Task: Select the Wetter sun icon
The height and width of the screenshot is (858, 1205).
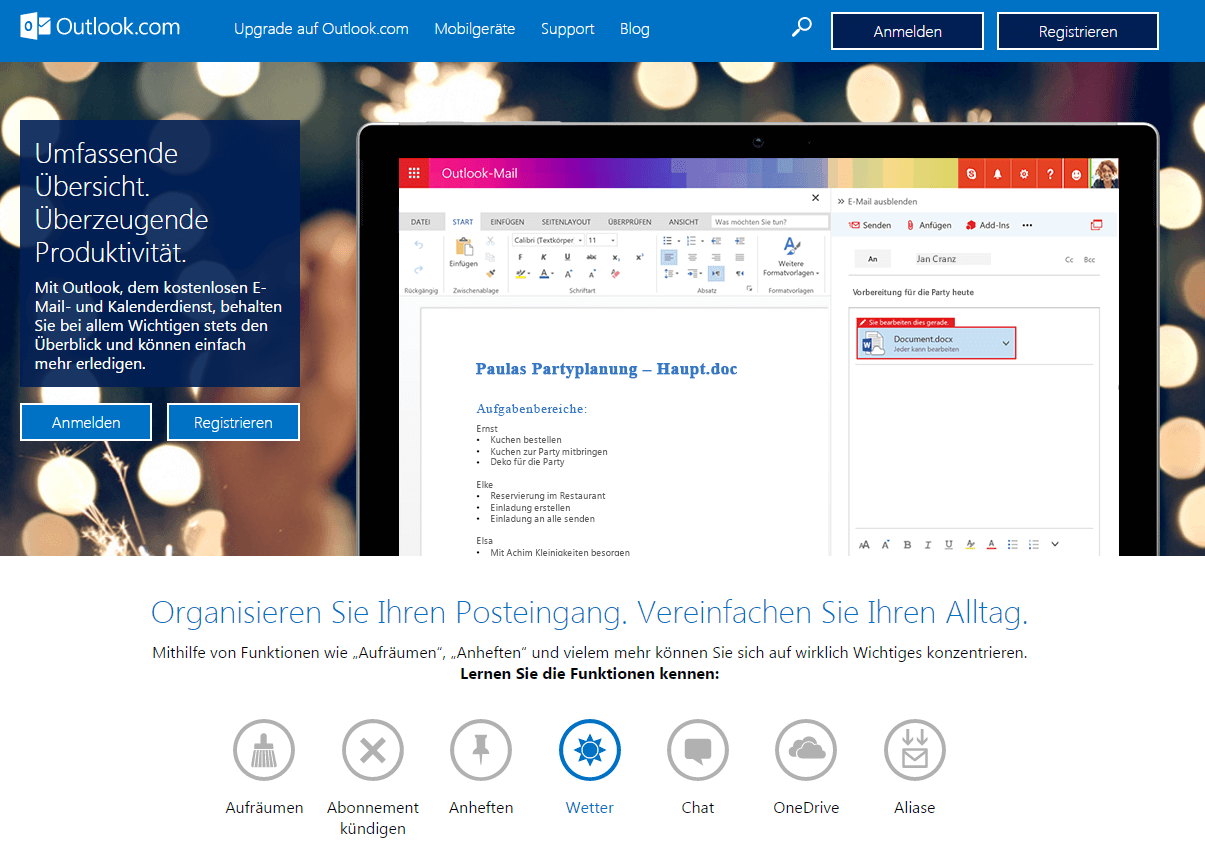Action: [590, 749]
